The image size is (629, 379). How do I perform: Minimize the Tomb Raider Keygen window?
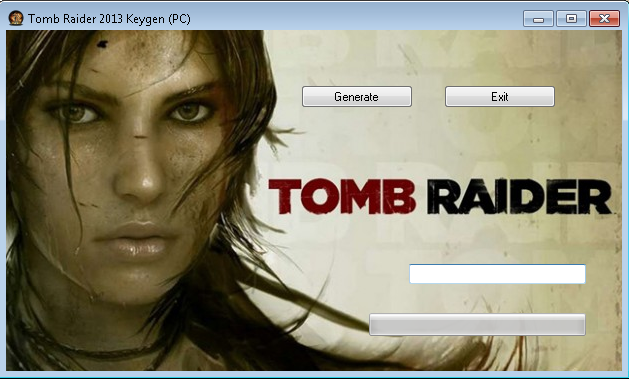coord(538,19)
